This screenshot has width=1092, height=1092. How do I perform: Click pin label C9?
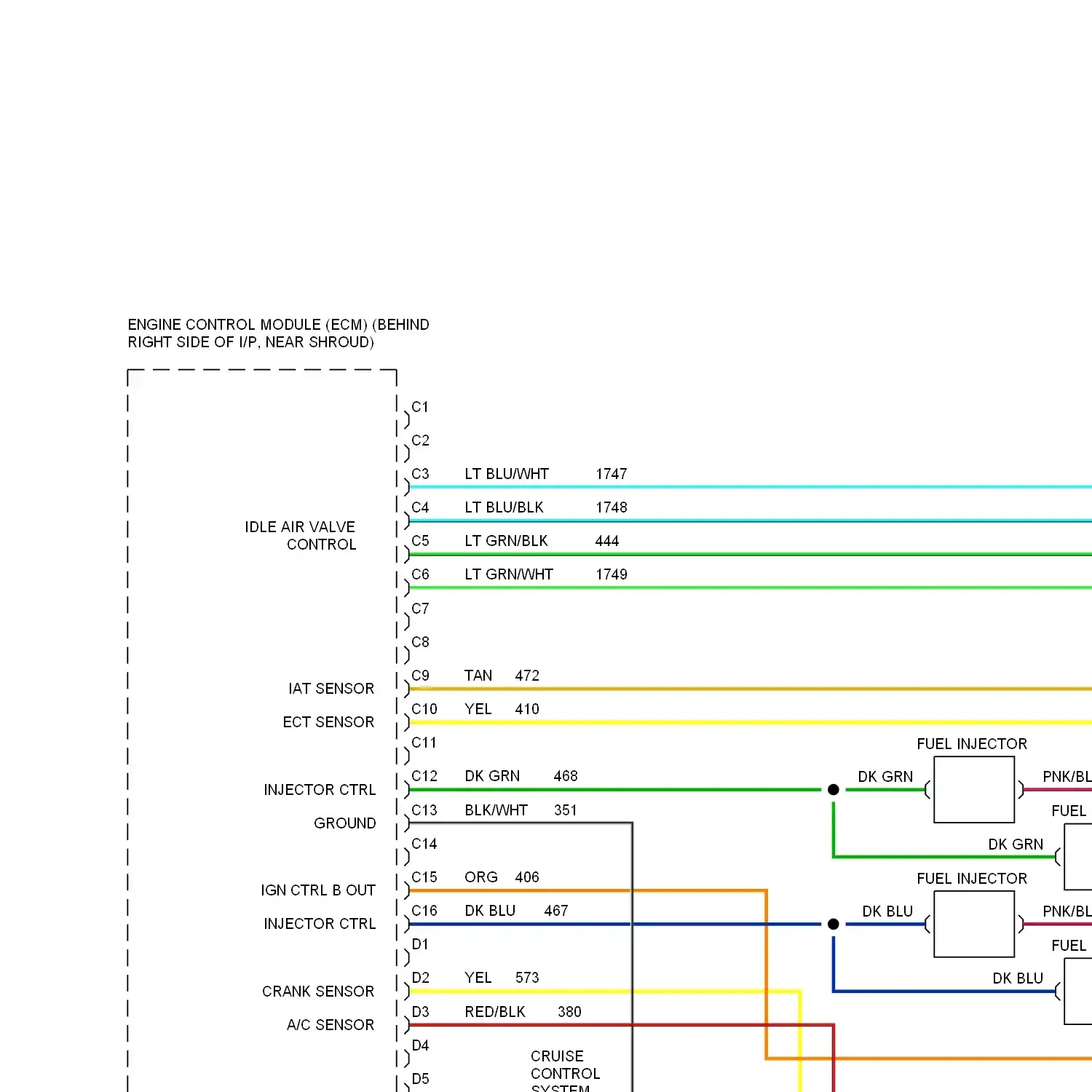click(420, 676)
